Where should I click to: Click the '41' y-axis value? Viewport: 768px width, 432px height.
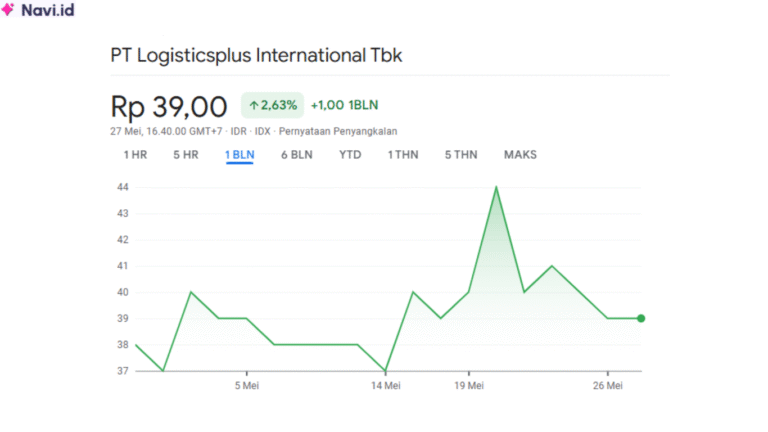click(122, 266)
